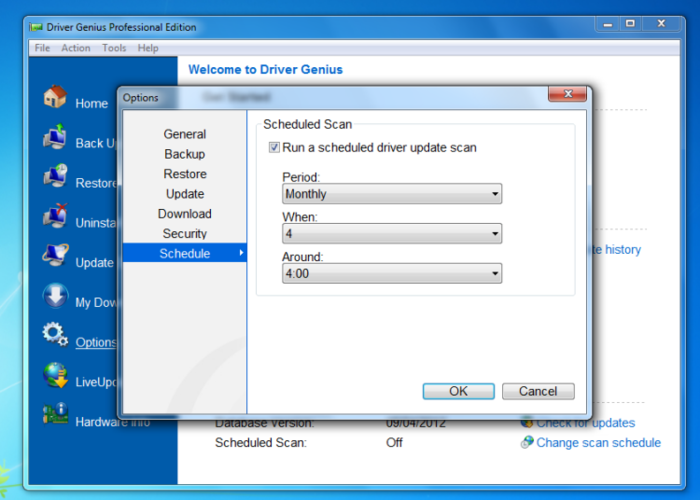Click the Update drivers monitor icon
The image size is (700, 500).
[55, 255]
